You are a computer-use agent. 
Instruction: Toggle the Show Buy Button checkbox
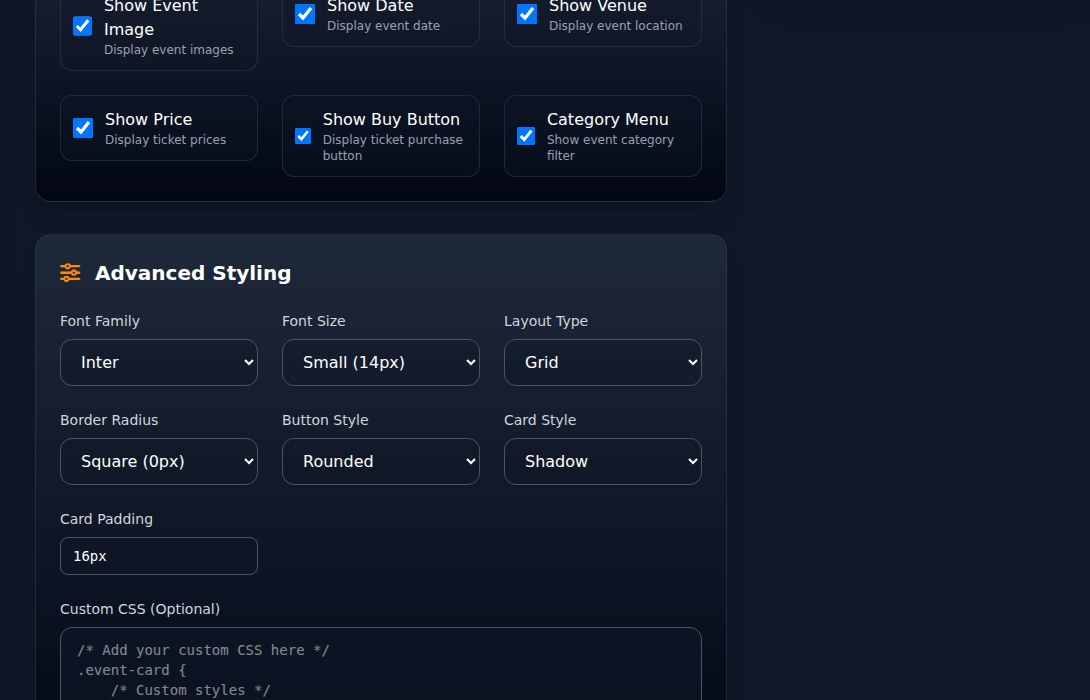[303, 136]
